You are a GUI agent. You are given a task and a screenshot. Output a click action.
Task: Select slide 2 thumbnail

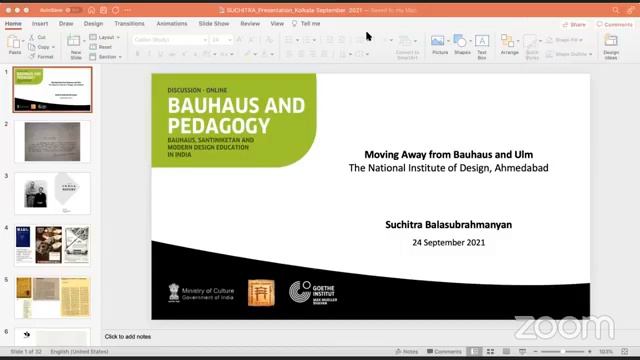(x=52, y=142)
